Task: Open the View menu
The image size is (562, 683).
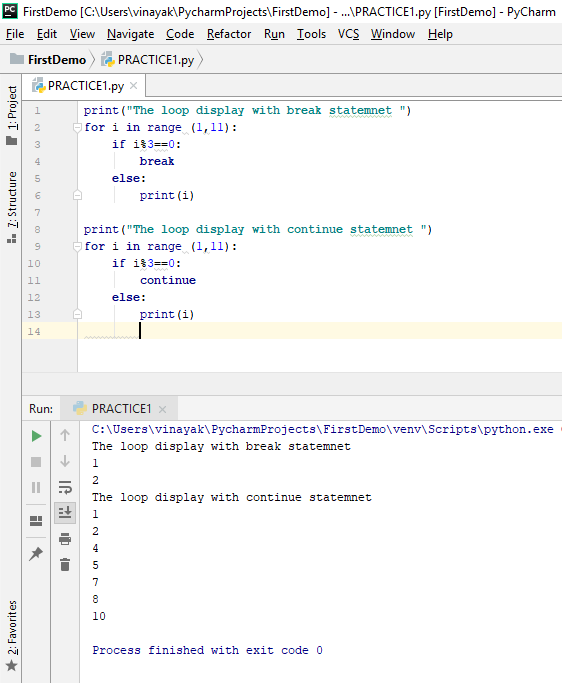Action: (82, 34)
